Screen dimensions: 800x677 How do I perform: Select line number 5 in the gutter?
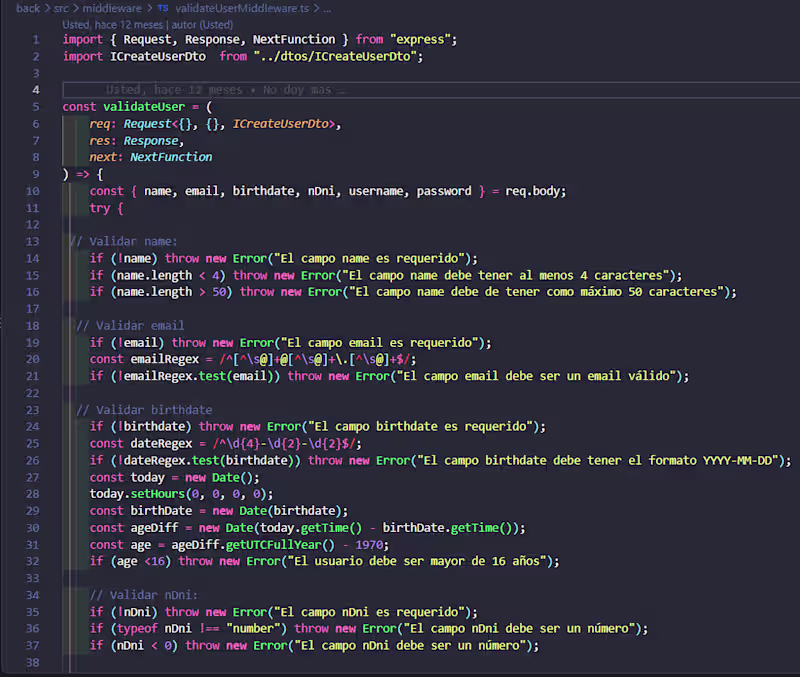click(36, 107)
